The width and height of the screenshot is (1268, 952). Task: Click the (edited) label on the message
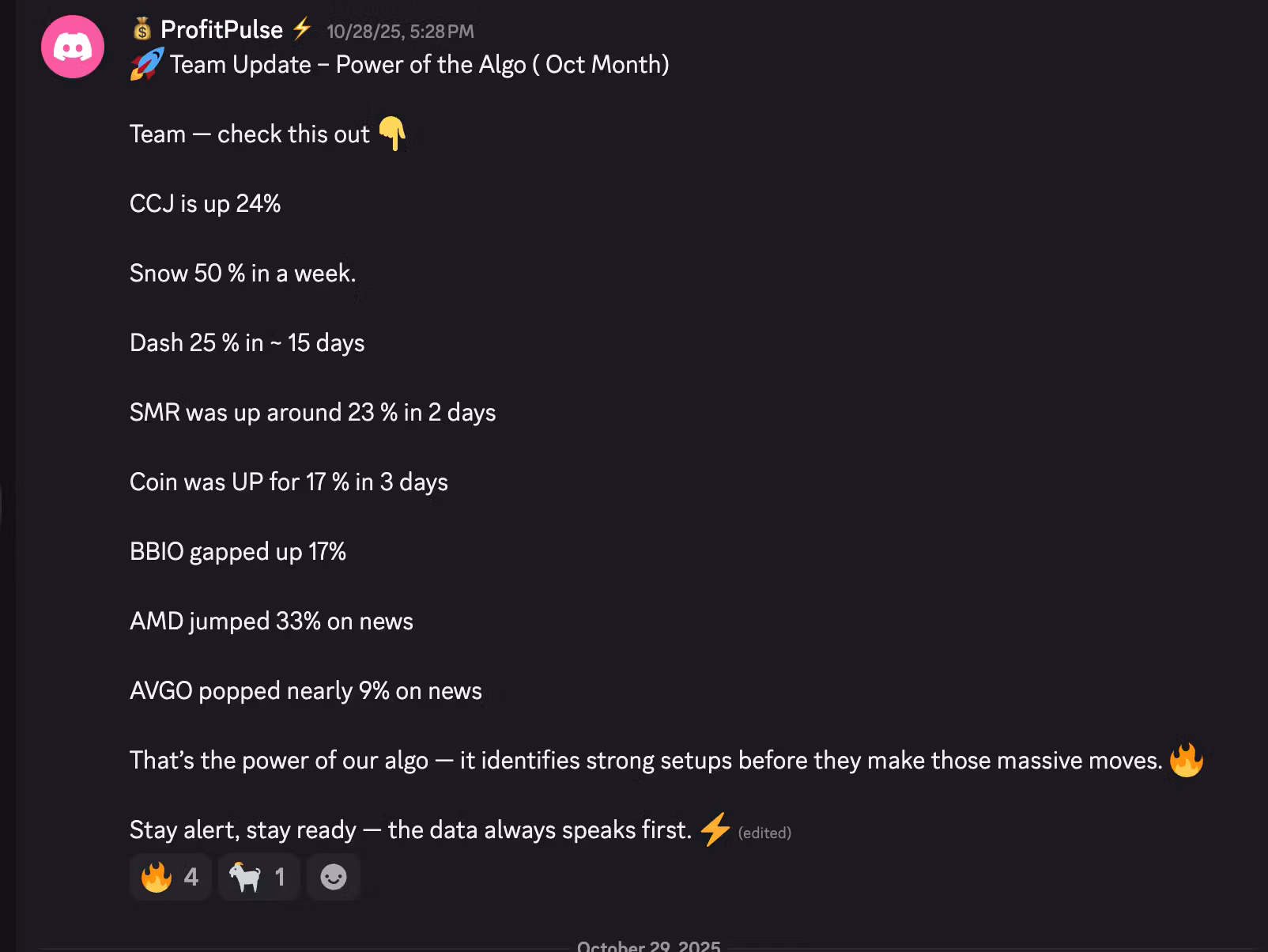(764, 833)
